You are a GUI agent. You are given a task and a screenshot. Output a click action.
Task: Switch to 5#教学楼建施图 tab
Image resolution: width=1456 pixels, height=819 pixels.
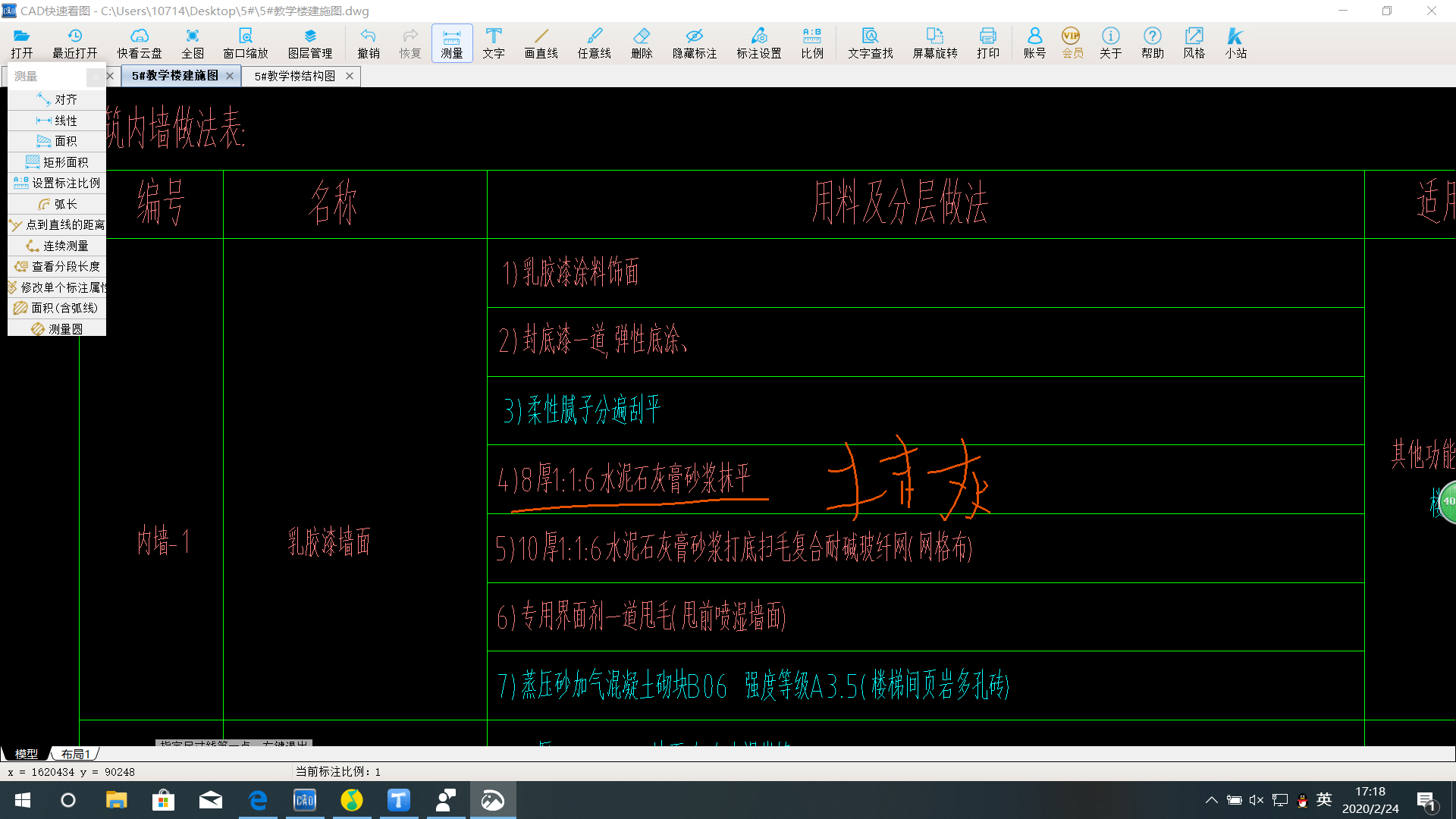(x=174, y=76)
